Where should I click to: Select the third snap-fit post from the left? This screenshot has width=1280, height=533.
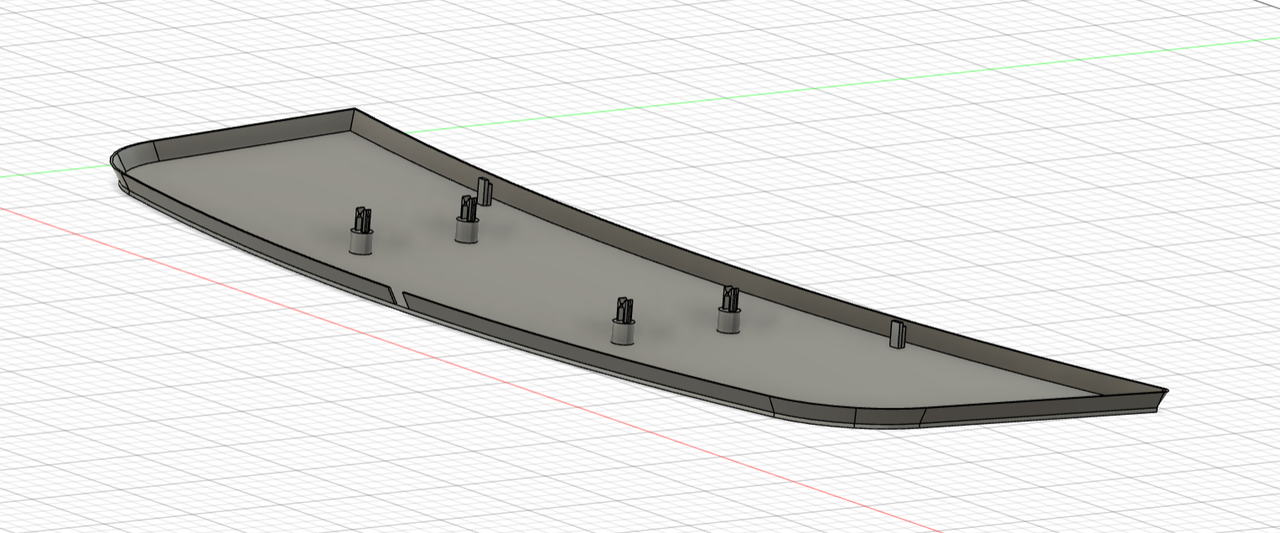(x=625, y=321)
